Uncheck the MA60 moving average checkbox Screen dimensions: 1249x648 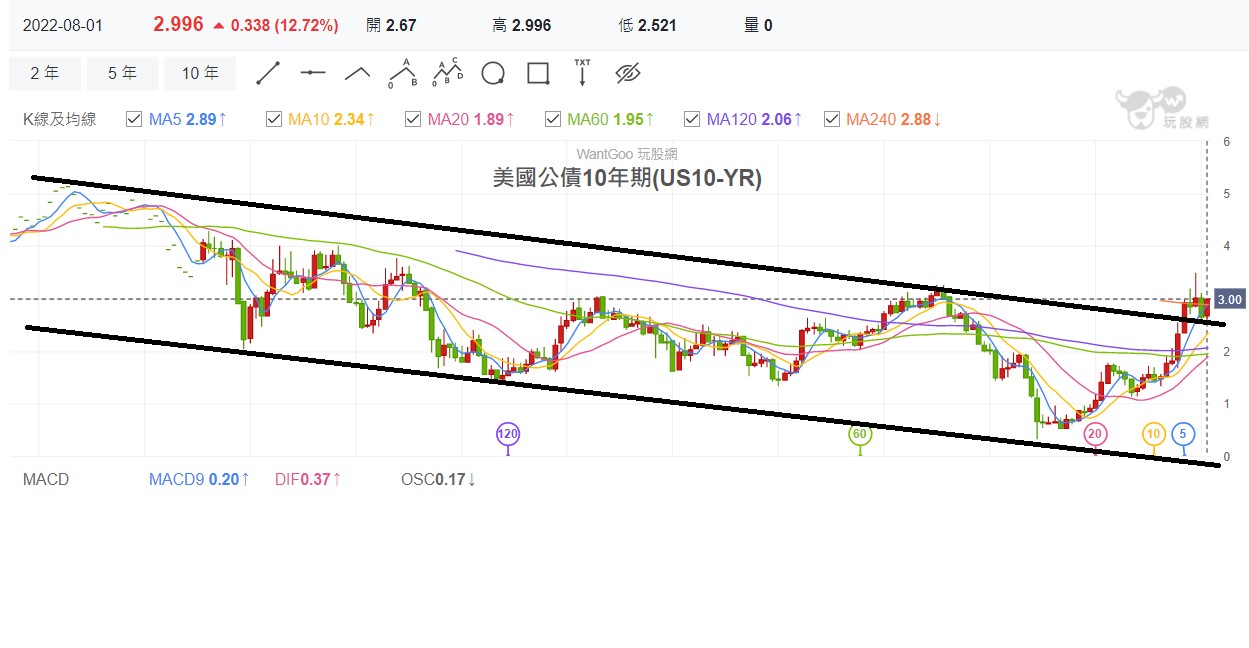(x=553, y=119)
